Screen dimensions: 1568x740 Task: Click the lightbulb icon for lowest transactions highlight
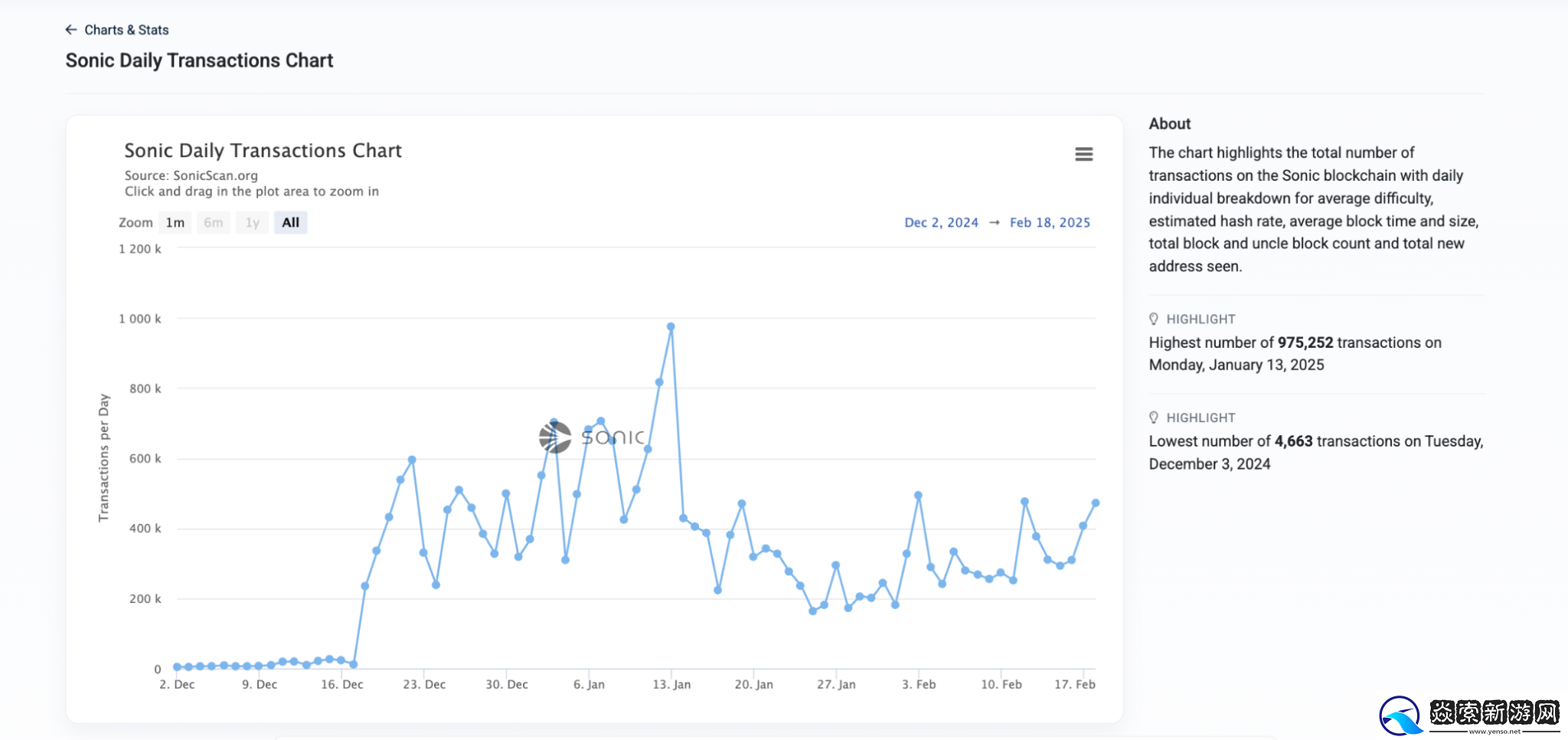[x=1154, y=417]
